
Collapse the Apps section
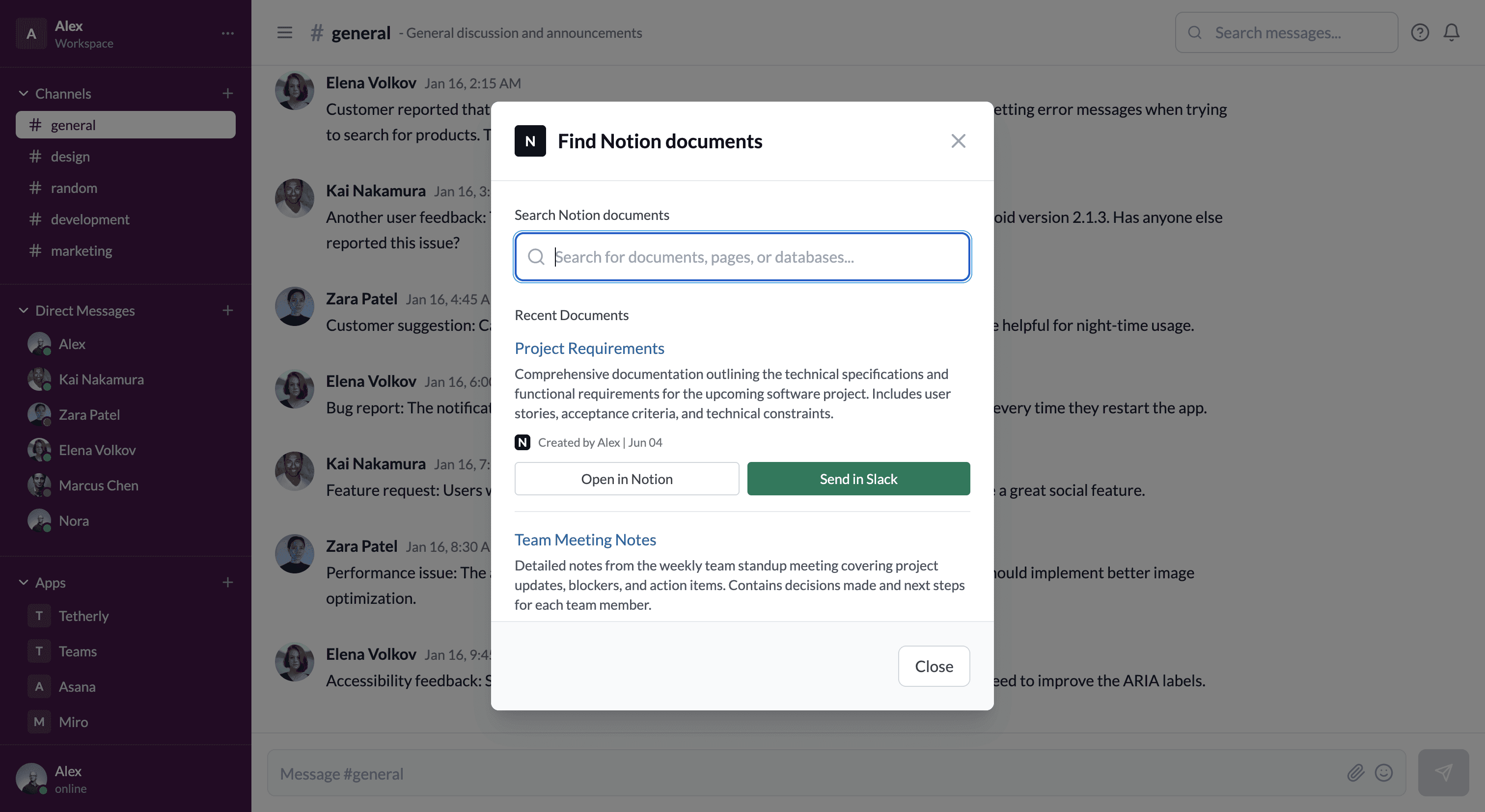23,582
